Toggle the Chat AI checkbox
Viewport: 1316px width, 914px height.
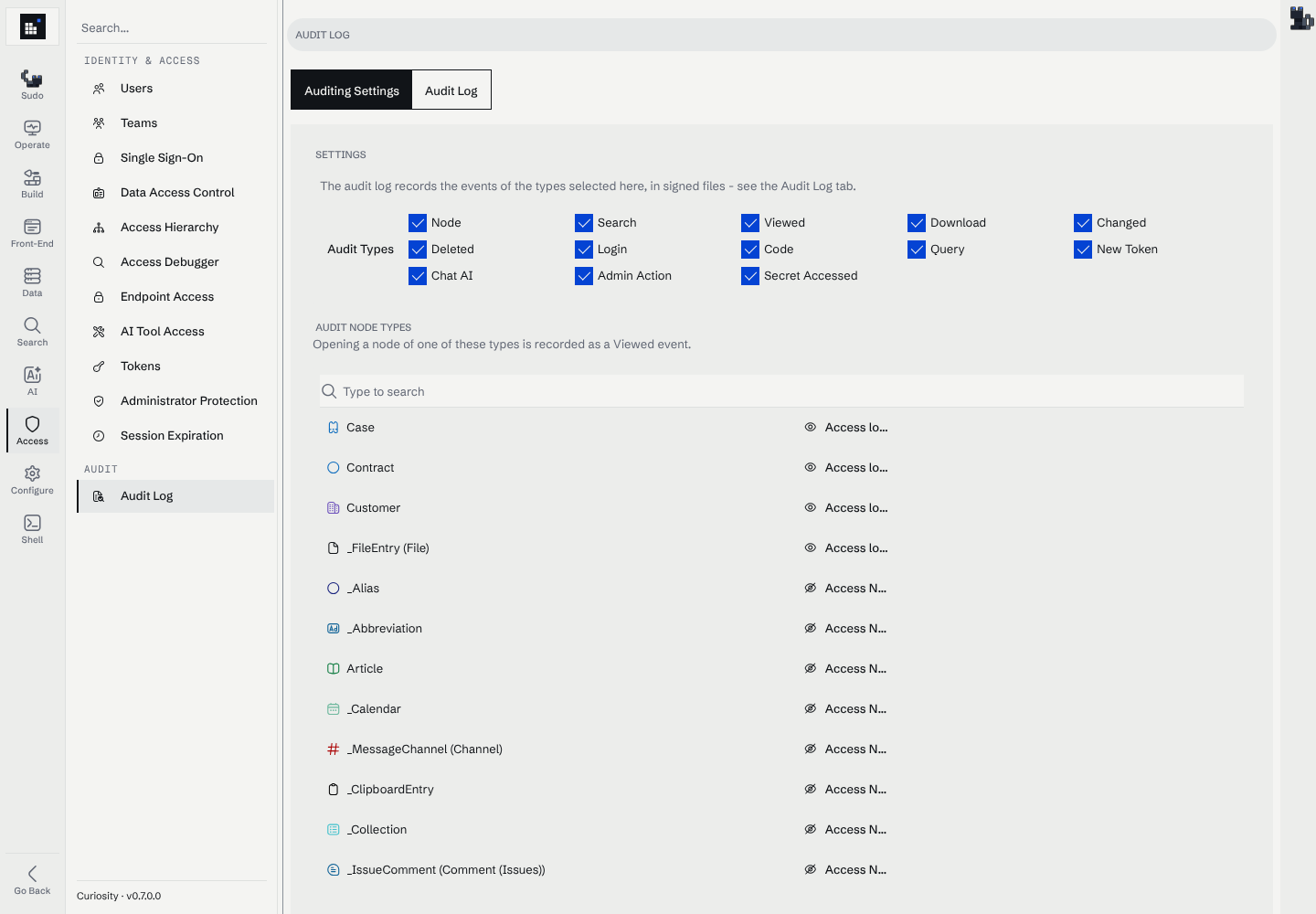click(x=418, y=276)
